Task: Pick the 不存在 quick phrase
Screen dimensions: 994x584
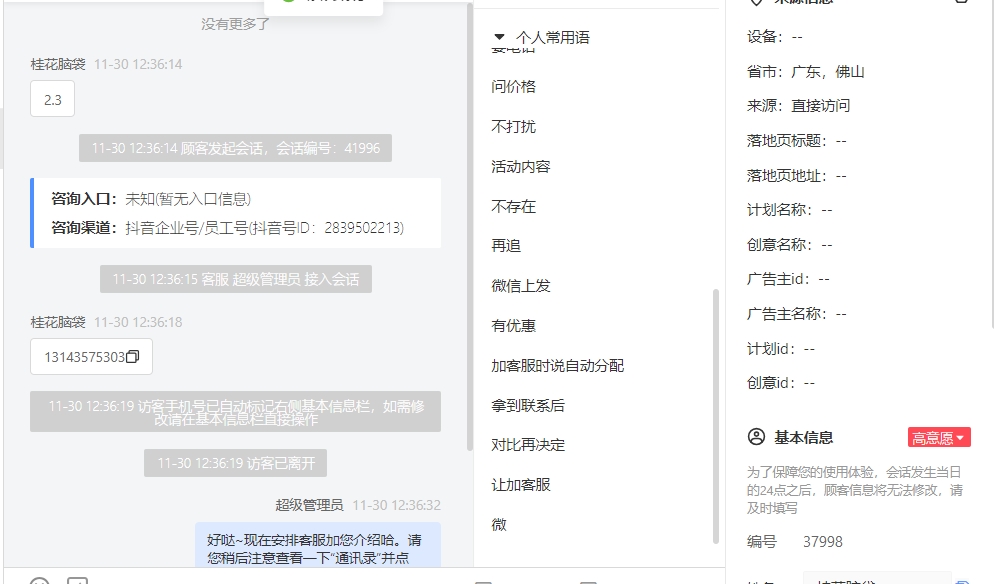Action: tap(513, 207)
